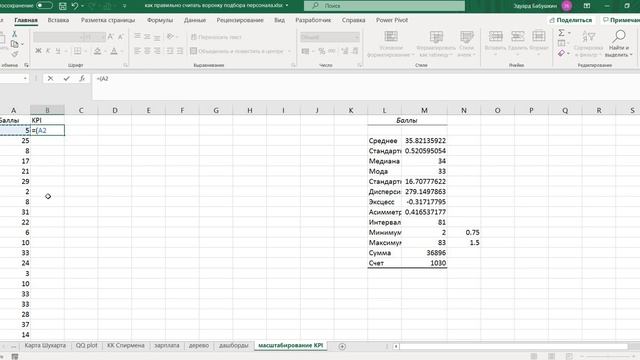Open Format cells dropdown
640x360 pixels.
click(x=539, y=42)
